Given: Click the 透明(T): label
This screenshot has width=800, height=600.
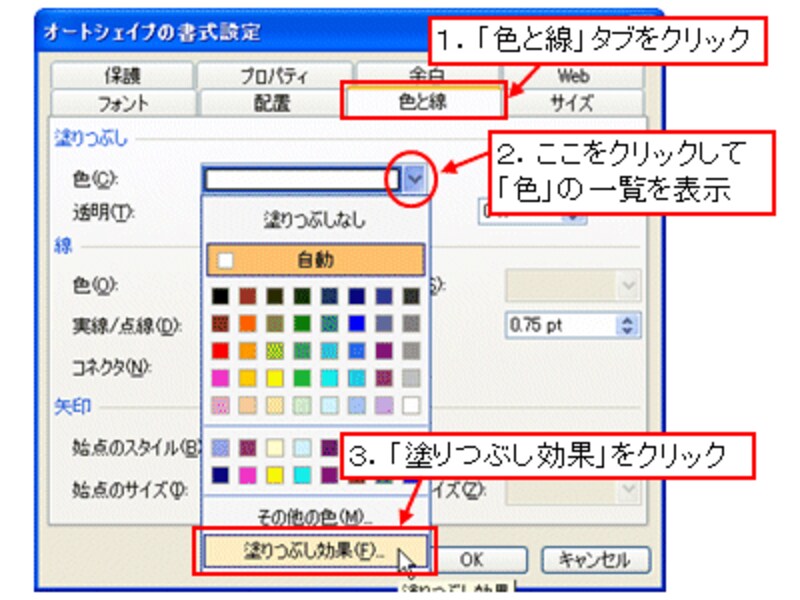Looking at the screenshot, I should pos(104,212).
